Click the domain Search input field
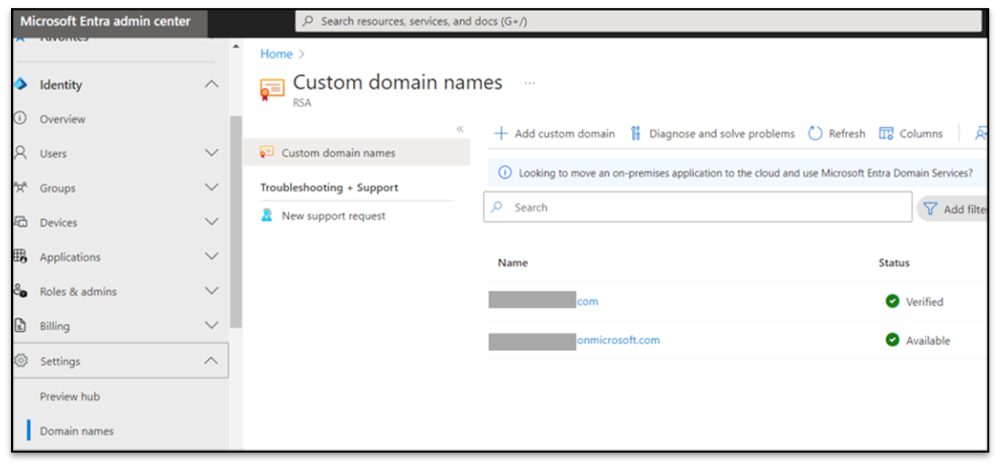Viewport: 1000px width, 467px height. (x=700, y=208)
